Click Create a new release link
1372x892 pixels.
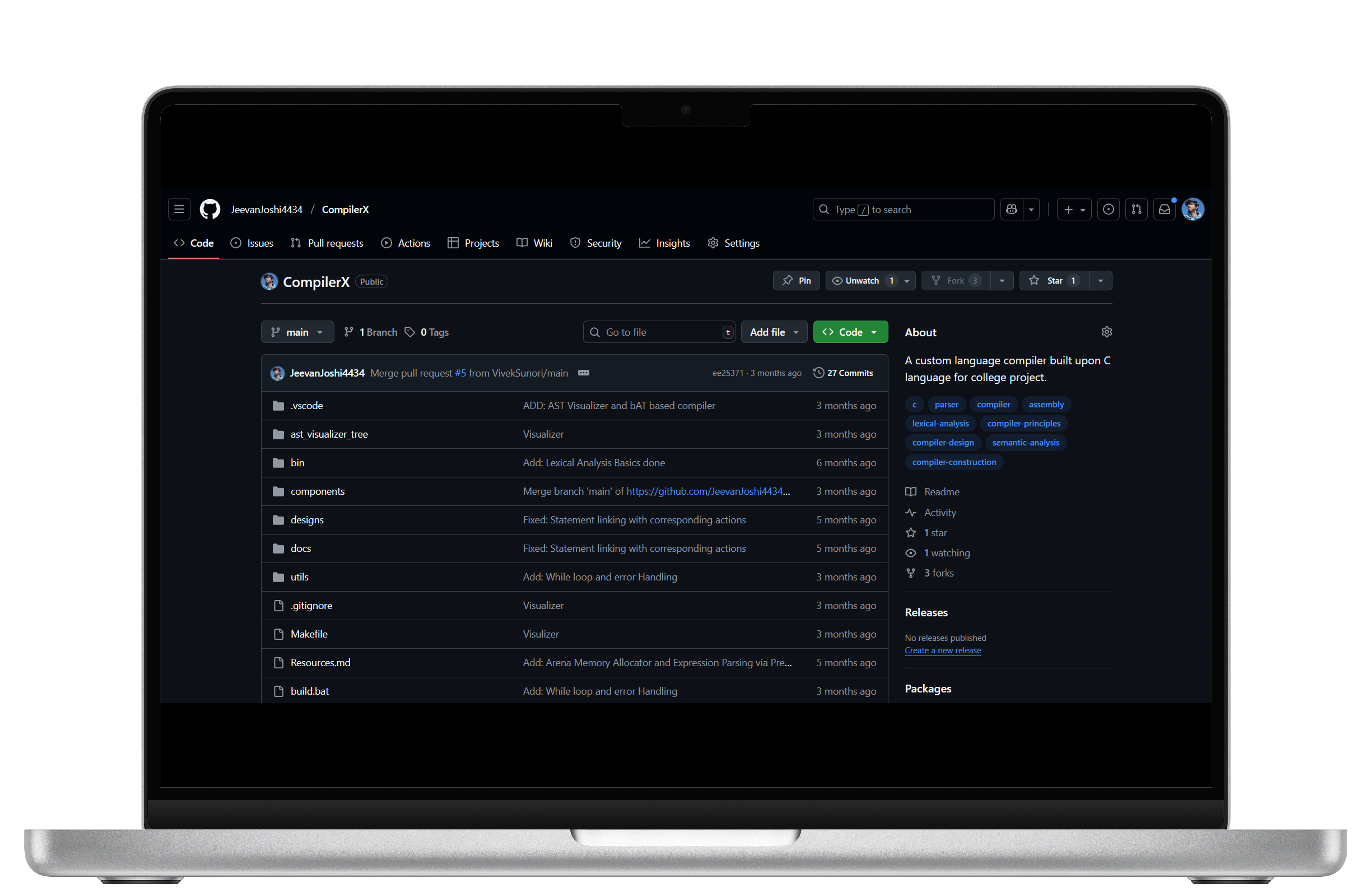tap(942, 651)
